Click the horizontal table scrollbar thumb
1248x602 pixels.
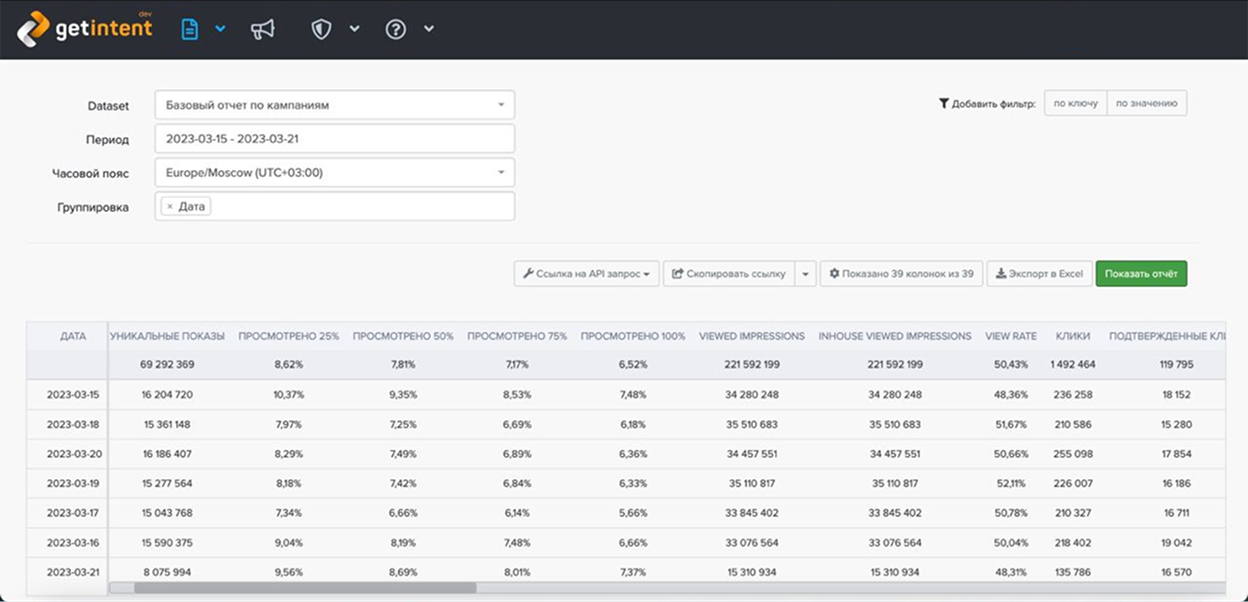pyautogui.click(x=305, y=588)
